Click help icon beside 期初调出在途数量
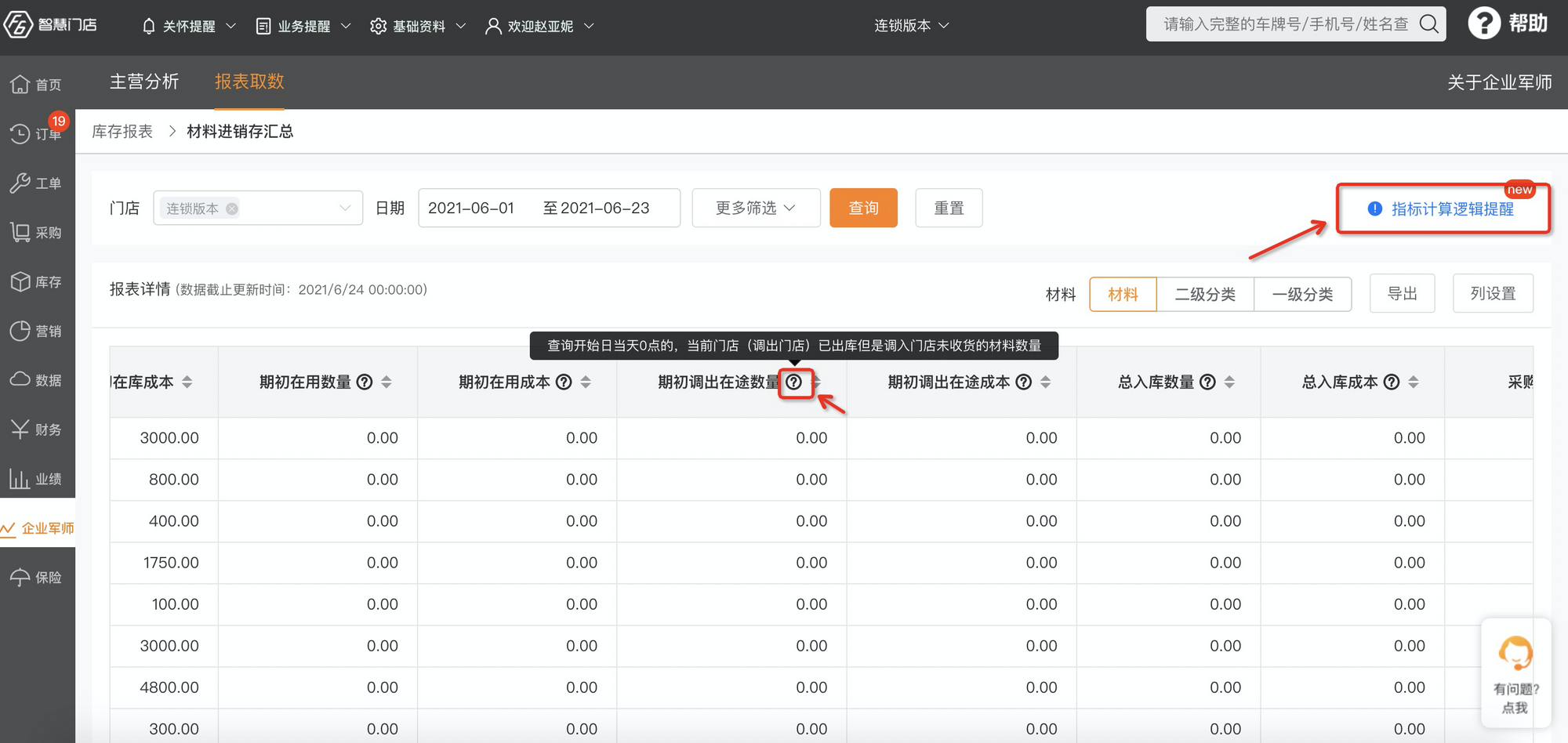This screenshot has height=743, width=1568. [x=794, y=382]
